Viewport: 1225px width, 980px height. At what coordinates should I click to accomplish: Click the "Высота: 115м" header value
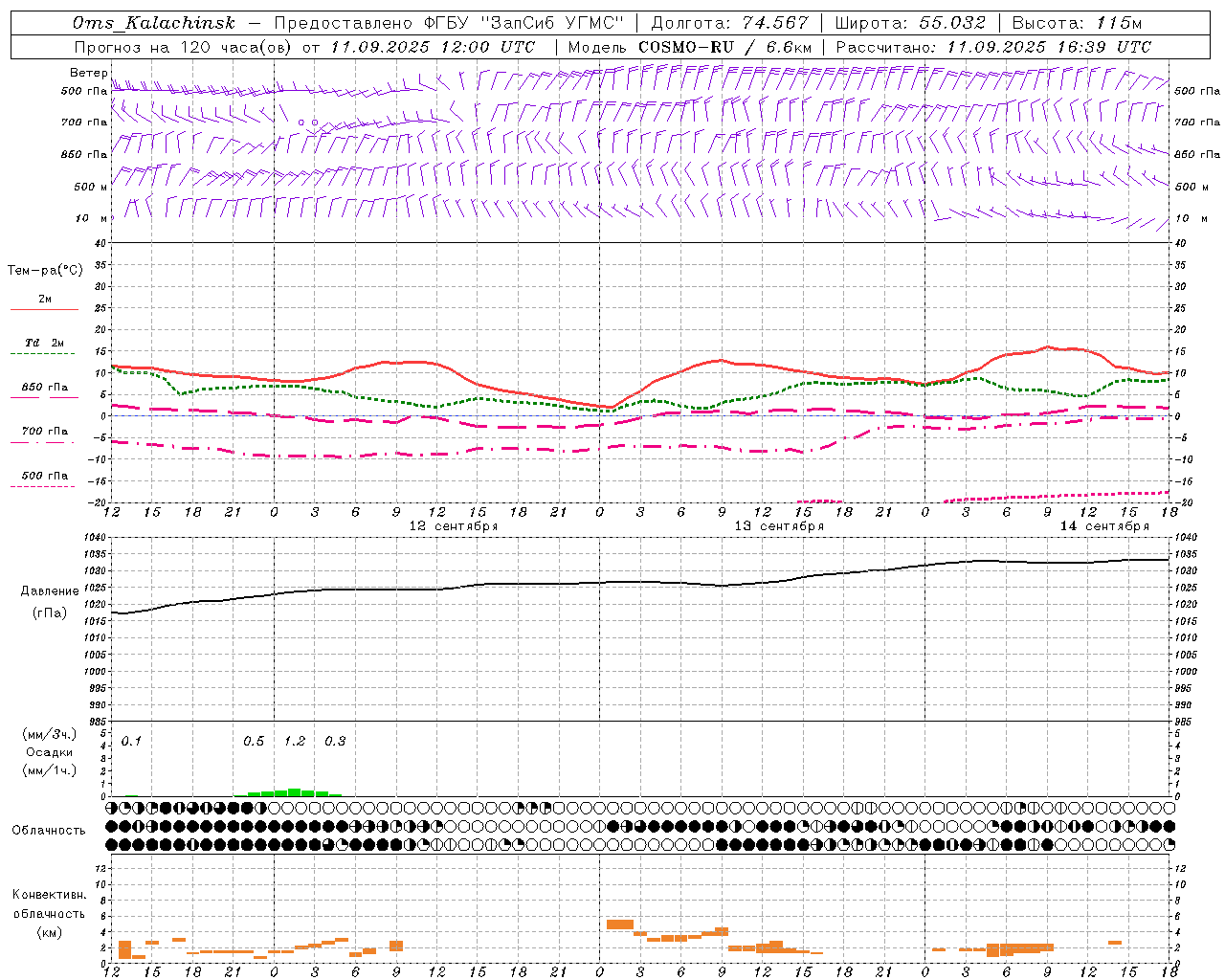click(x=1077, y=23)
